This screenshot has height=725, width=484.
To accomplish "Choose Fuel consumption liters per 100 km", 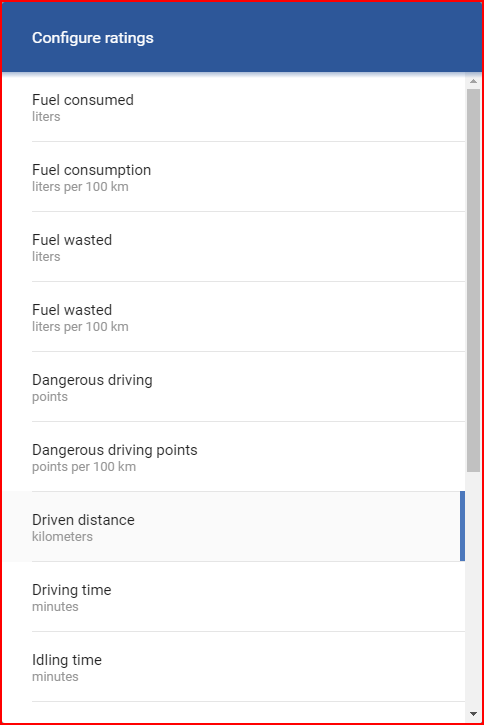I will click(233, 177).
